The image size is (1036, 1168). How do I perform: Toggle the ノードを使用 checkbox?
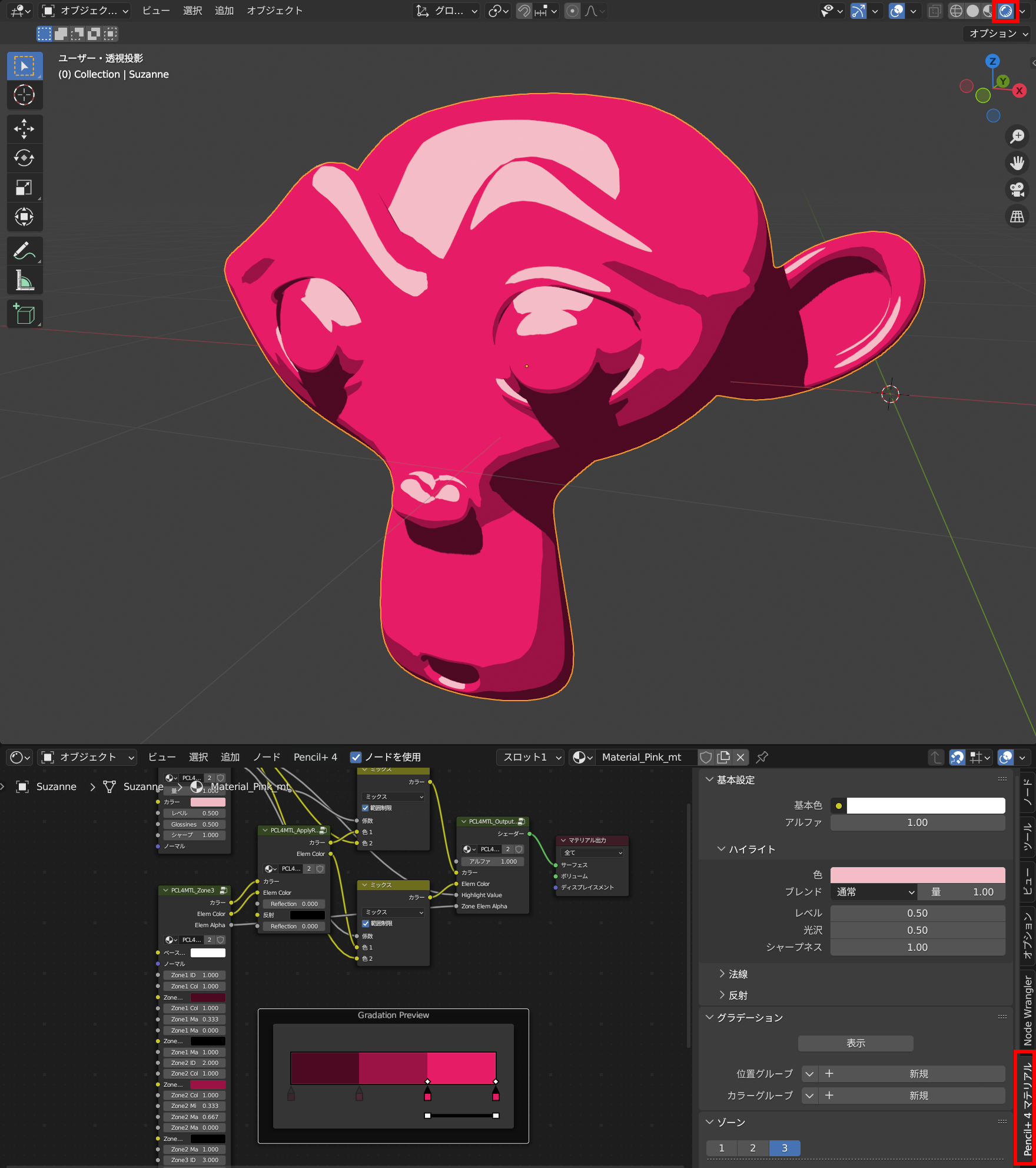356,757
